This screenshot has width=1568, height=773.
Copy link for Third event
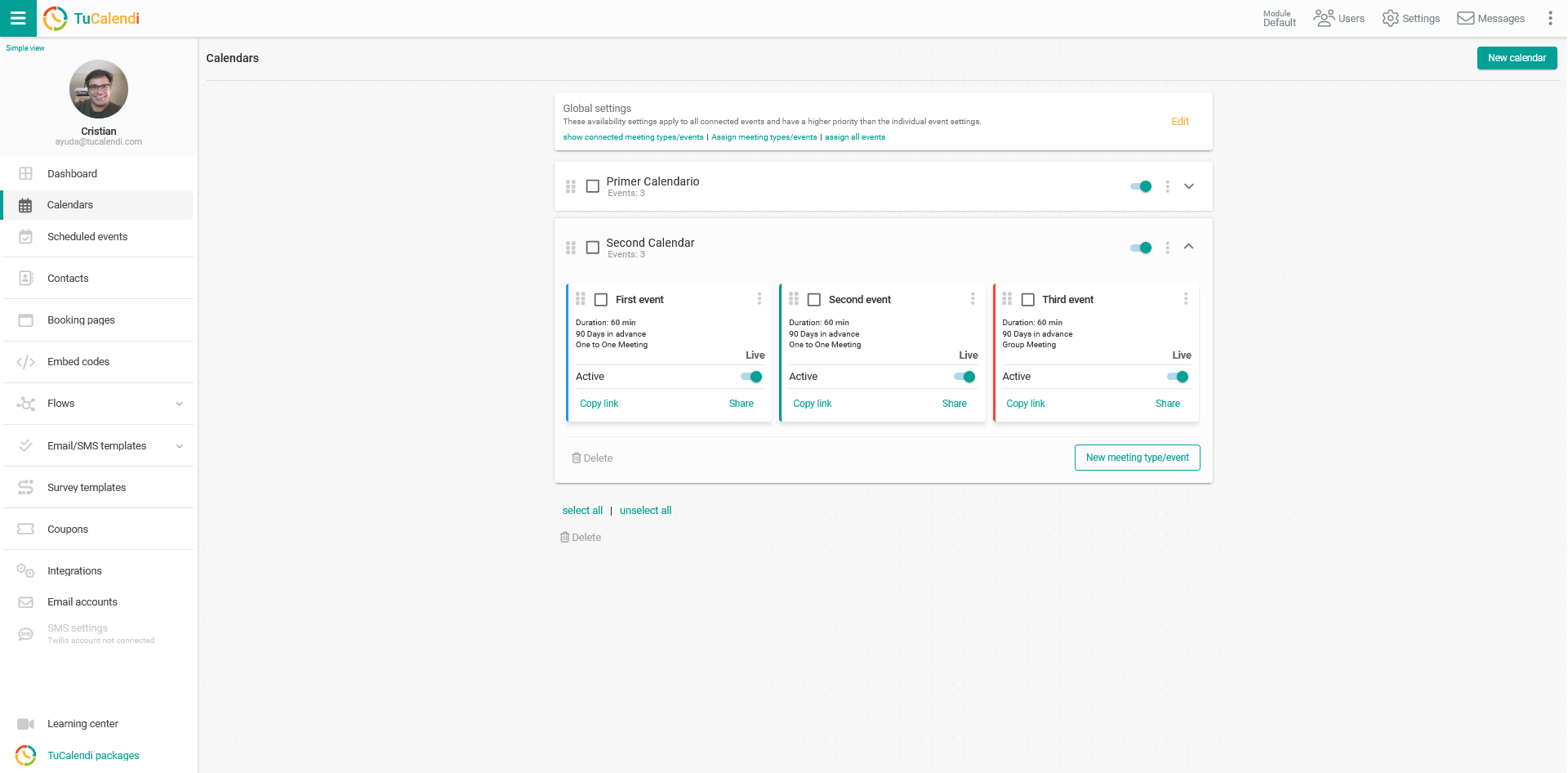coord(1025,404)
